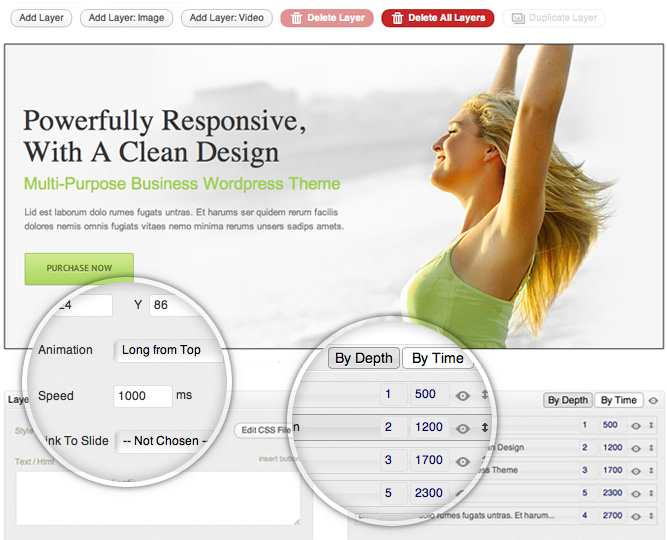
Task: Click the Add Layer: Image button
Action: pyautogui.click(x=126, y=18)
